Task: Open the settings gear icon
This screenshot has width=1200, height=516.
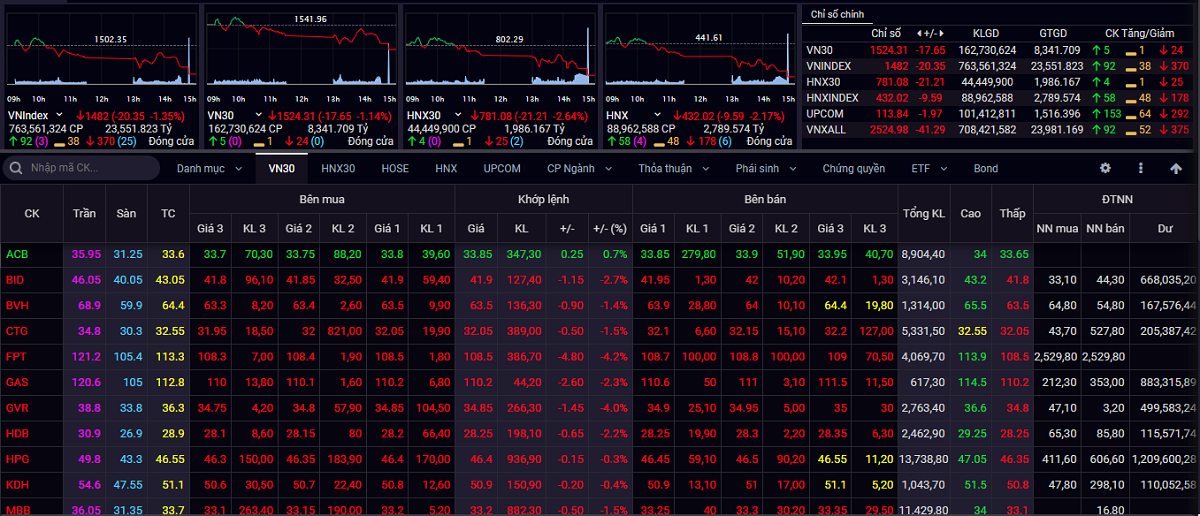Action: pyautogui.click(x=1105, y=168)
